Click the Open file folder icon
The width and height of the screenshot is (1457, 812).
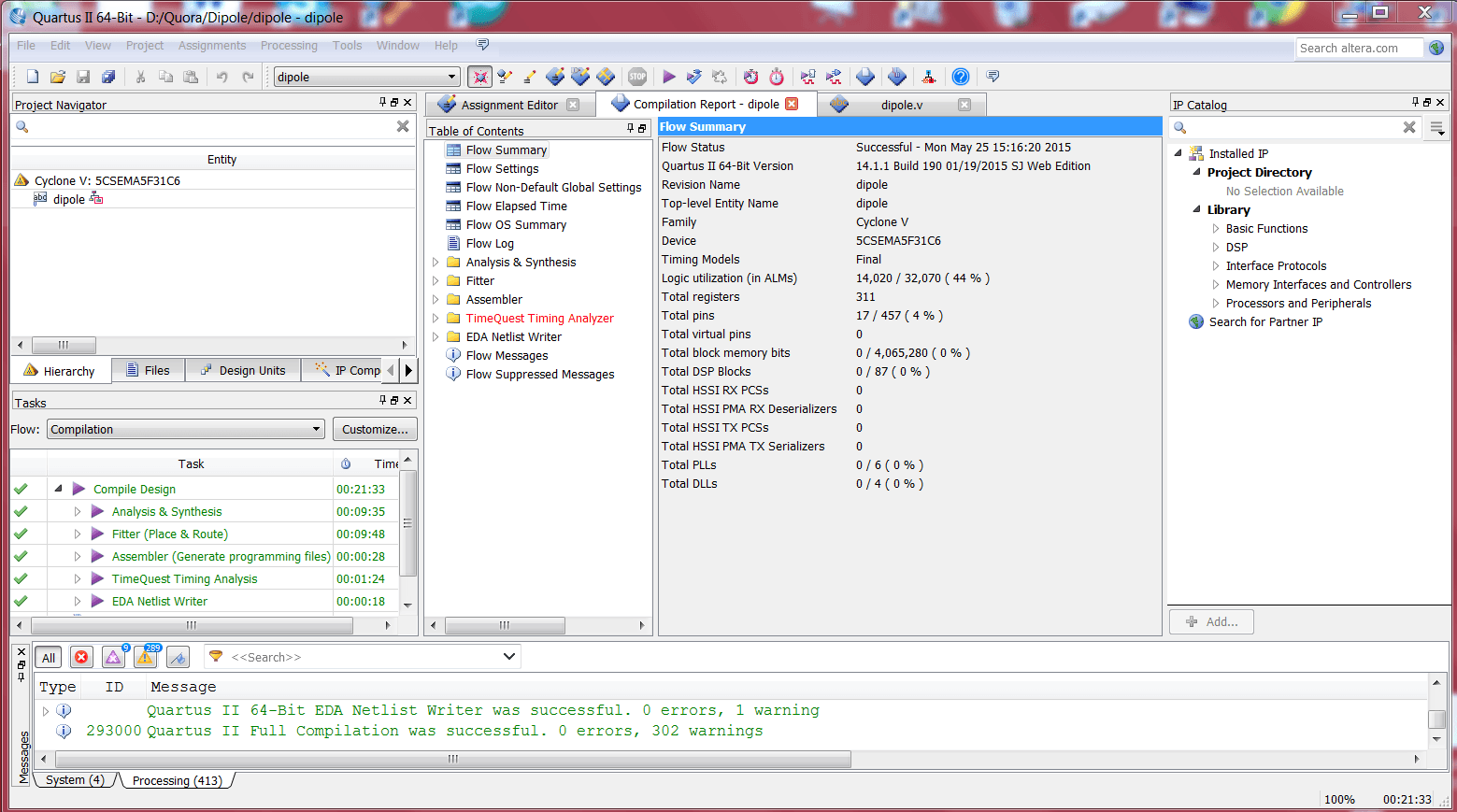tap(58, 77)
